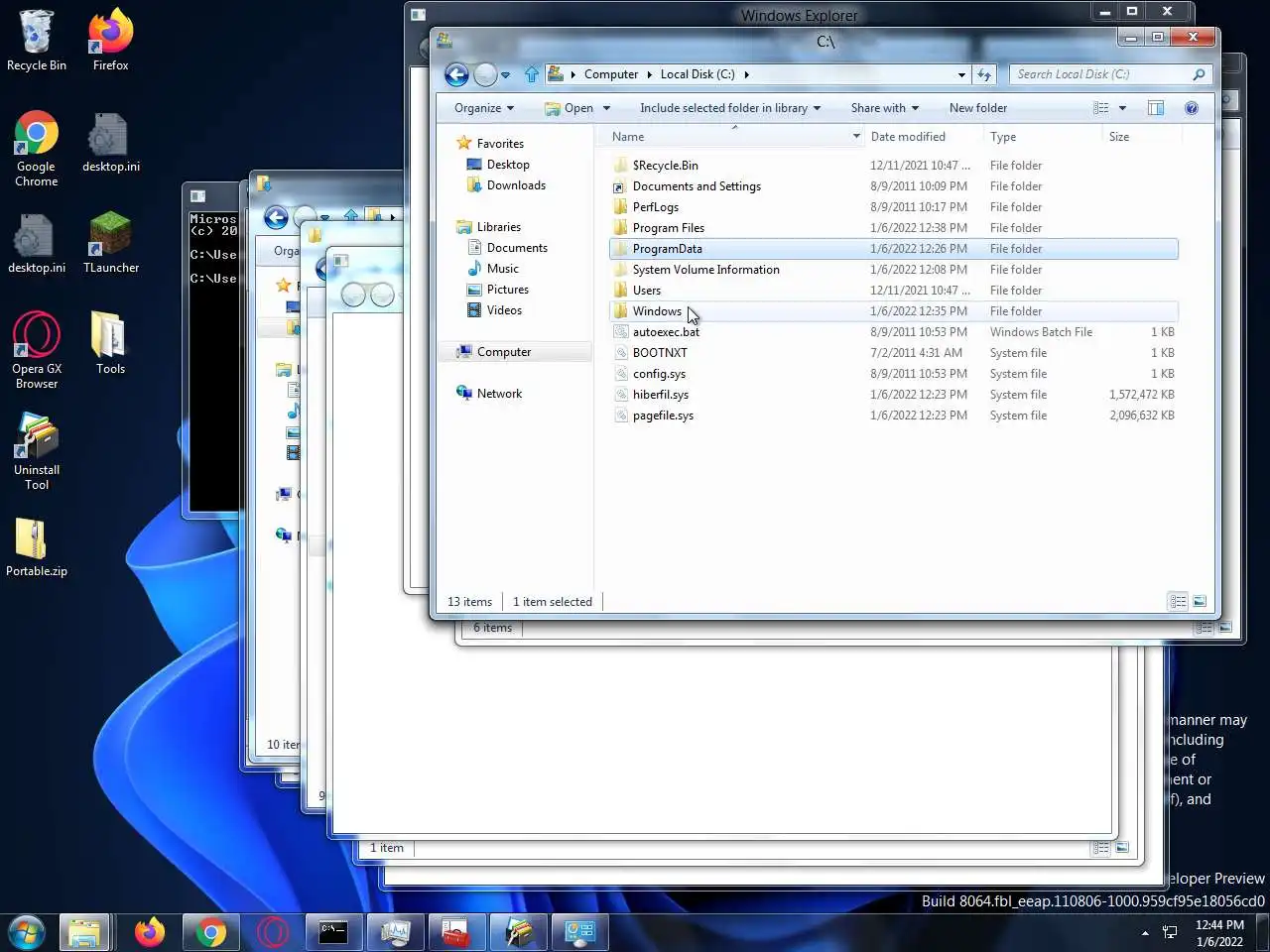The image size is (1270, 952).
Task: Open Downloads under Favorites
Action: [x=516, y=185]
